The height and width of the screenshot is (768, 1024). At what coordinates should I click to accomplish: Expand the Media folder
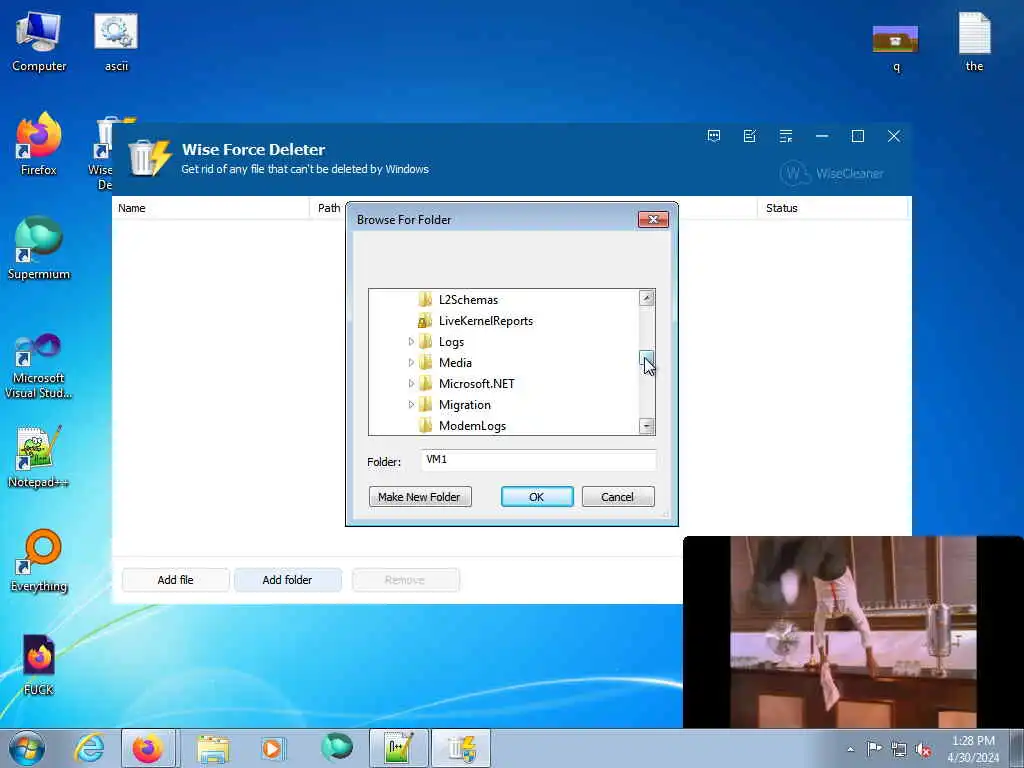tap(411, 362)
